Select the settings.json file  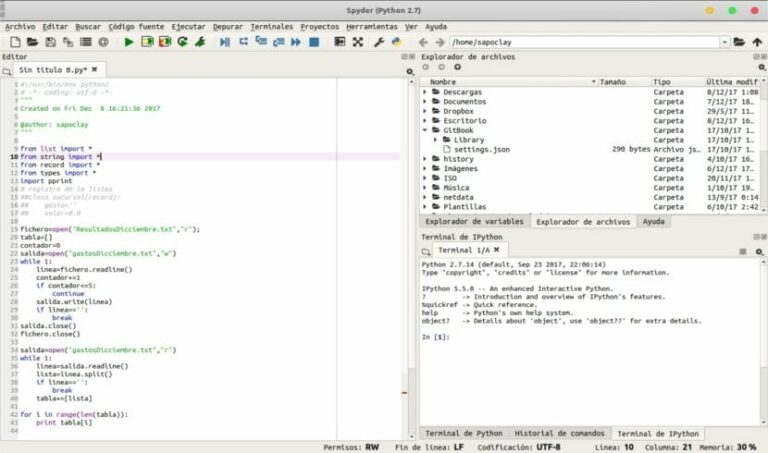click(482, 149)
